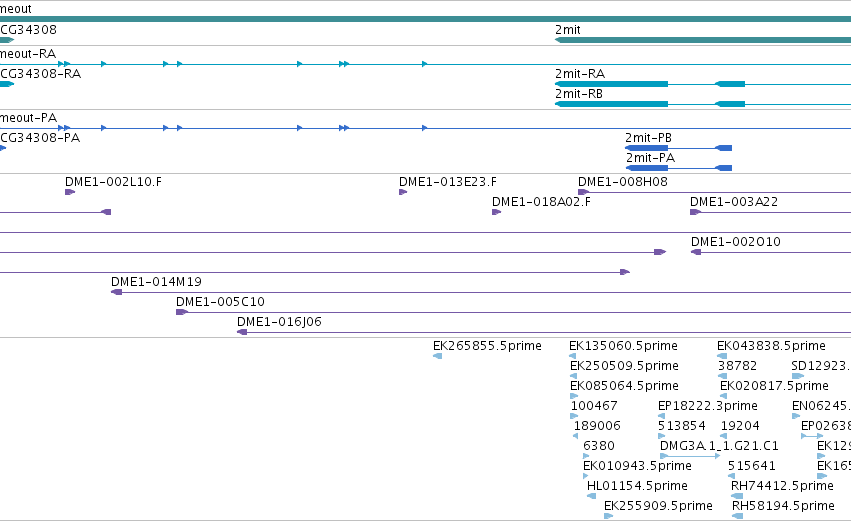Click the 2mit-RB transcript label
This screenshot has width=851, height=521.
[579, 94]
